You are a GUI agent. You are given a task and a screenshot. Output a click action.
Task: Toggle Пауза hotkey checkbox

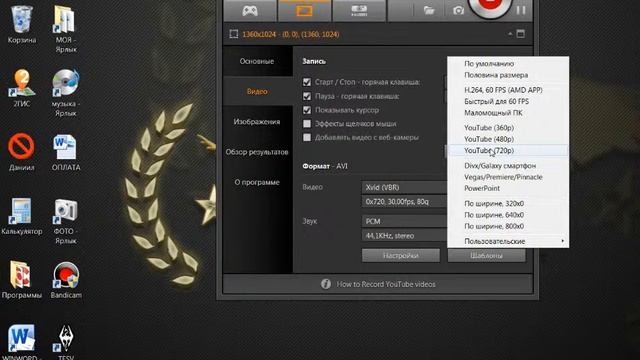click(307, 96)
